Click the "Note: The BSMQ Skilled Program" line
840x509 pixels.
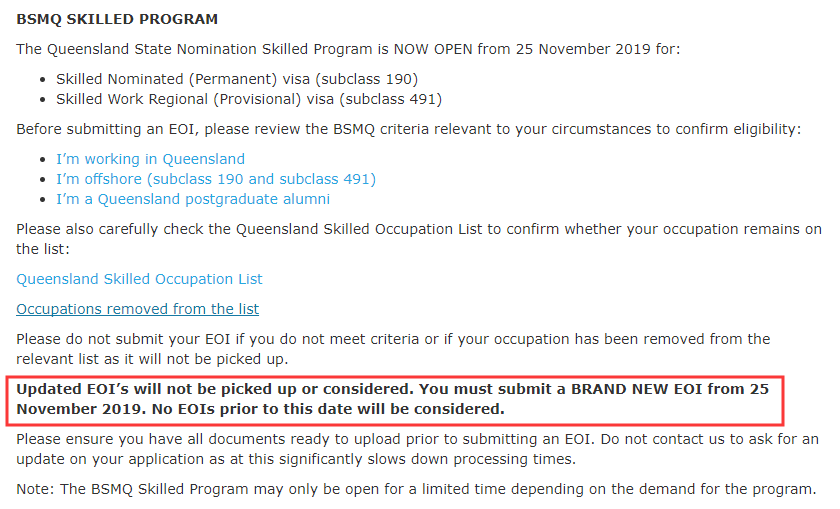pyautogui.click(x=415, y=490)
